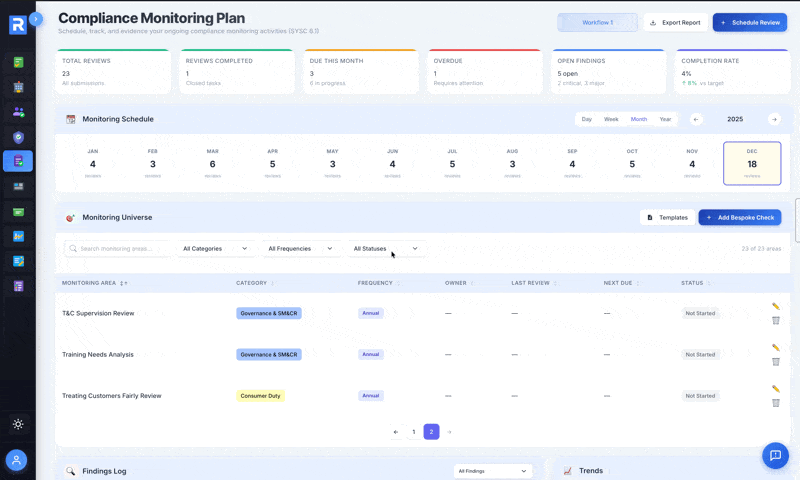Image resolution: width=800 pixels, height=480 pixels.
Task: Open the notes pencil sidebar icon
Action: [x=18, y=261]
